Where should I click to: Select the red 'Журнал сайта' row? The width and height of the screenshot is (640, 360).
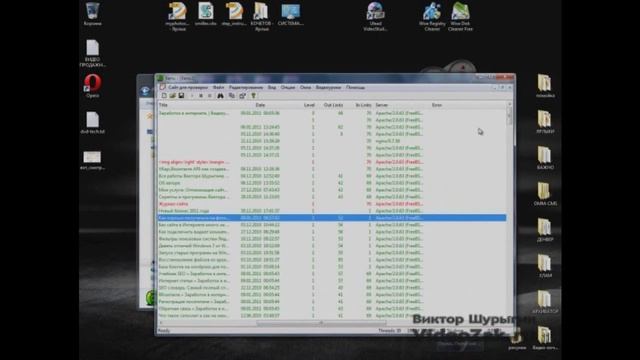click(x=332, y=204)
